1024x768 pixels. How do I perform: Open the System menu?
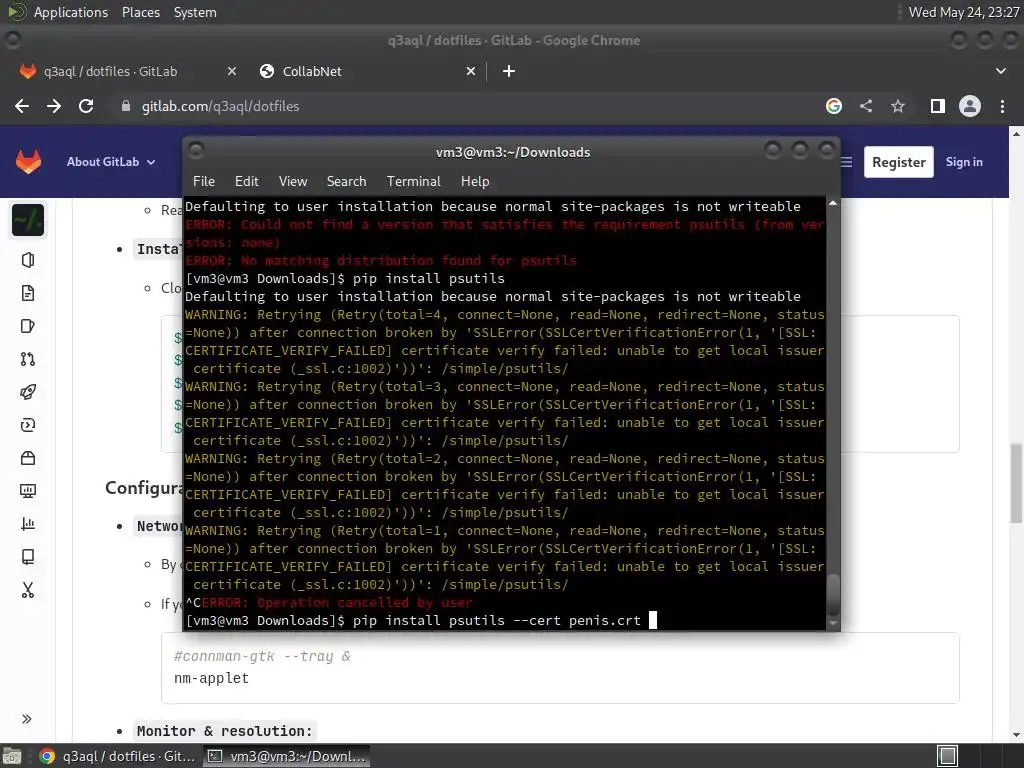click(195, 12)
